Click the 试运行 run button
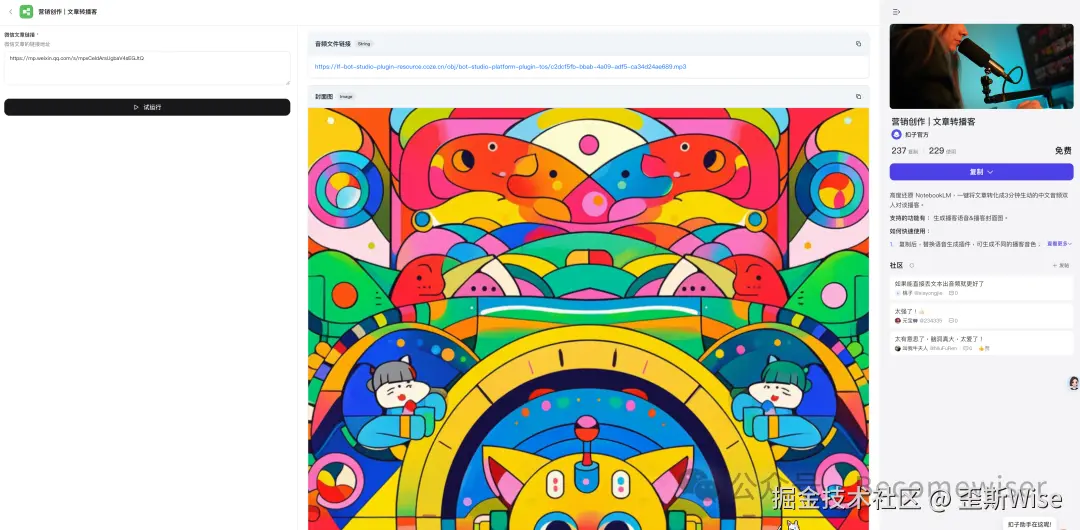This screenshot has height=530, width=1080. click(147, 108)
